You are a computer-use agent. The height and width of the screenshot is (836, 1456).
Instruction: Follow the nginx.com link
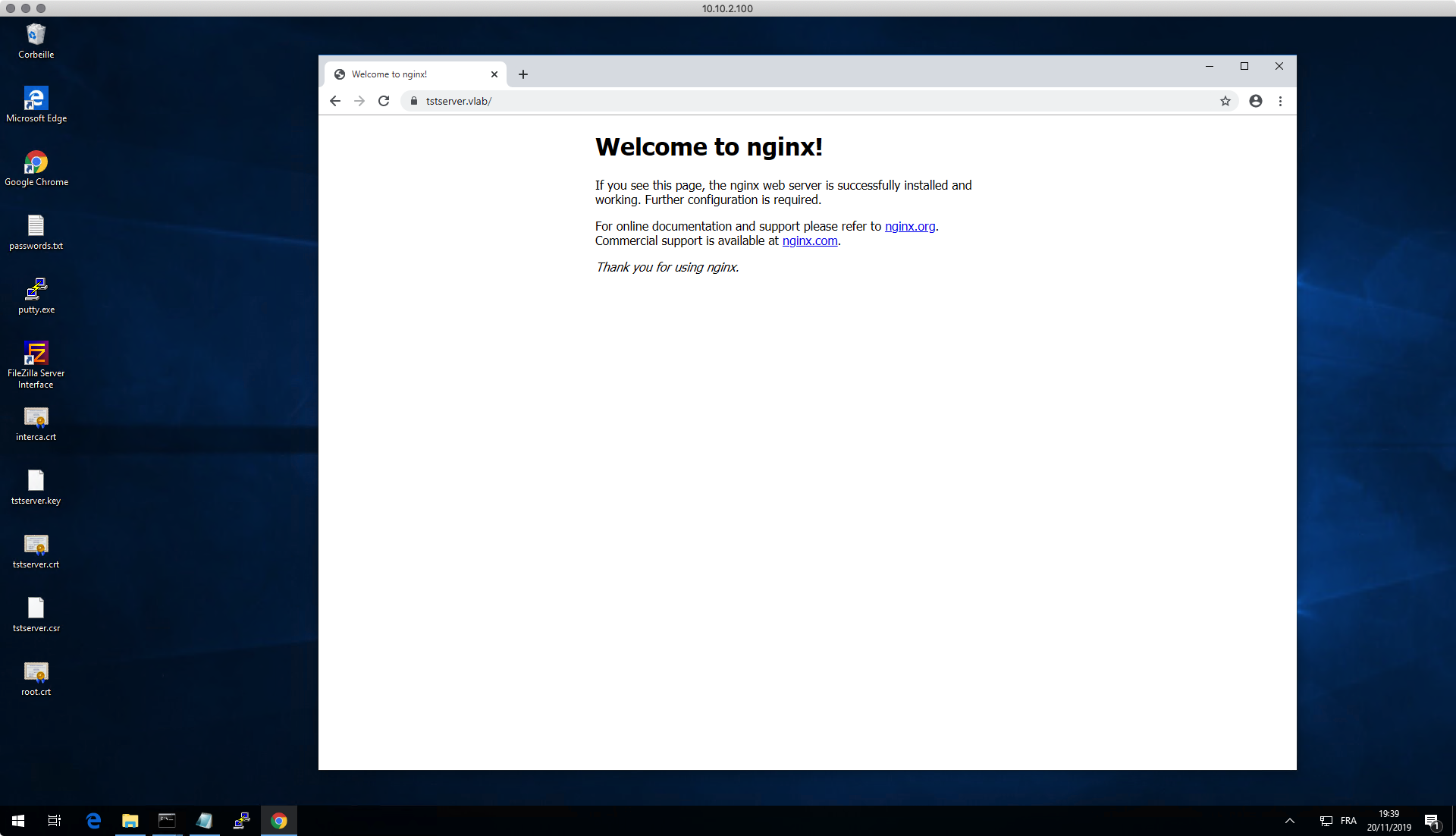click(809, 240)
